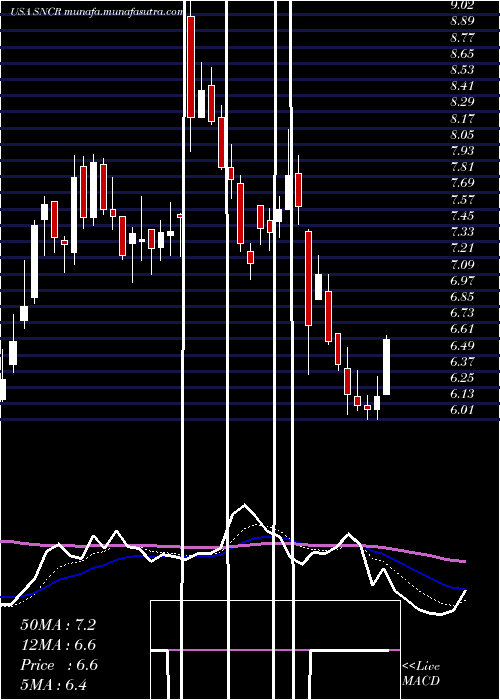The height and width of the screenshot is (700, 500).
Task: Click the 7.45 price axis label
Action: click(x=462, y=216)
